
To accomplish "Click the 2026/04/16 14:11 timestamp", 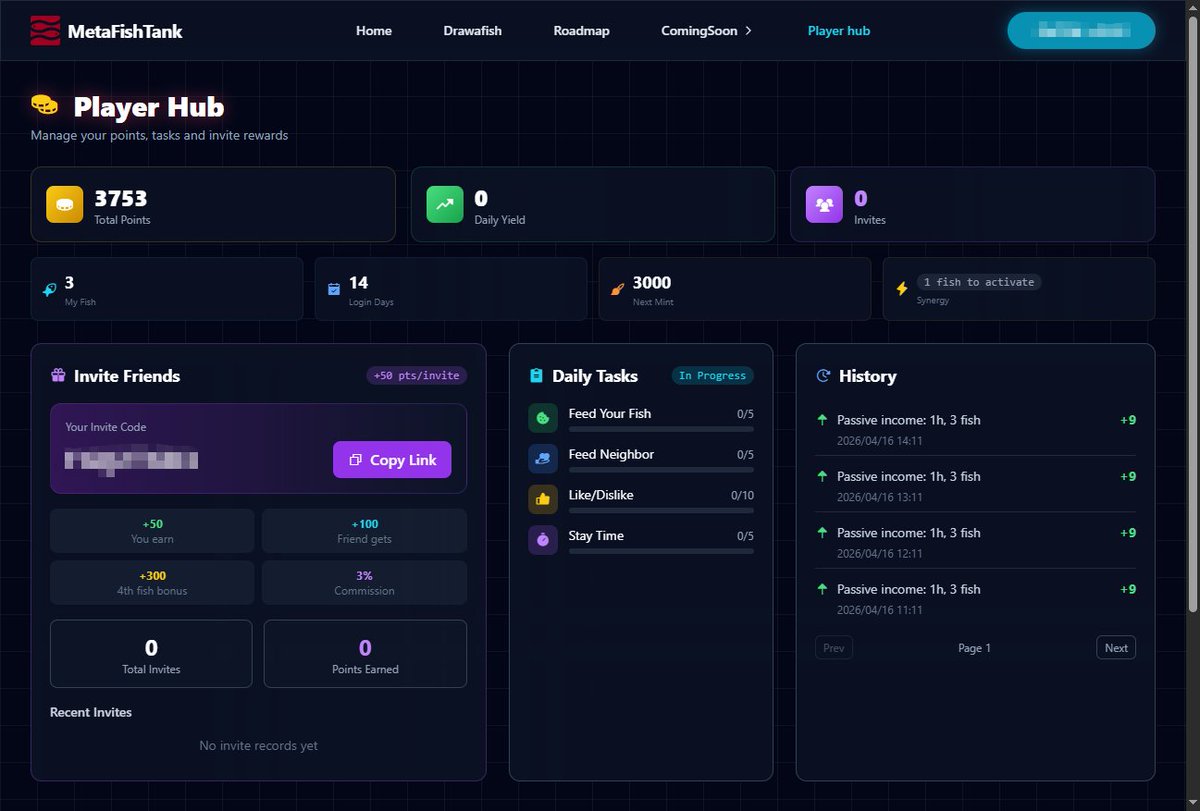I will coord(879,440).
